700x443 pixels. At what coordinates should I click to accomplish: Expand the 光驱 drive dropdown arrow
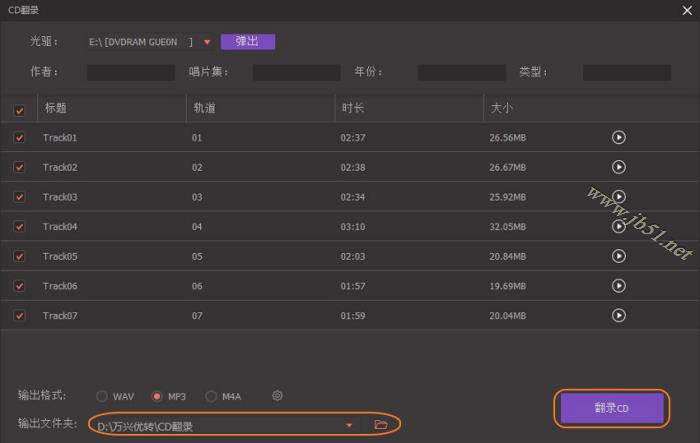(207, 42)
